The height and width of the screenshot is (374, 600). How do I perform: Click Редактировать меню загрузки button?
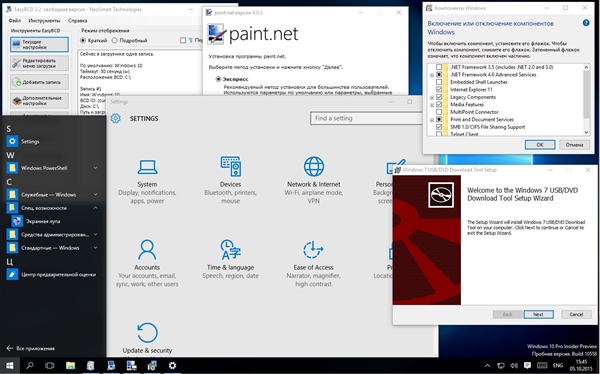[x=39, y=63]
